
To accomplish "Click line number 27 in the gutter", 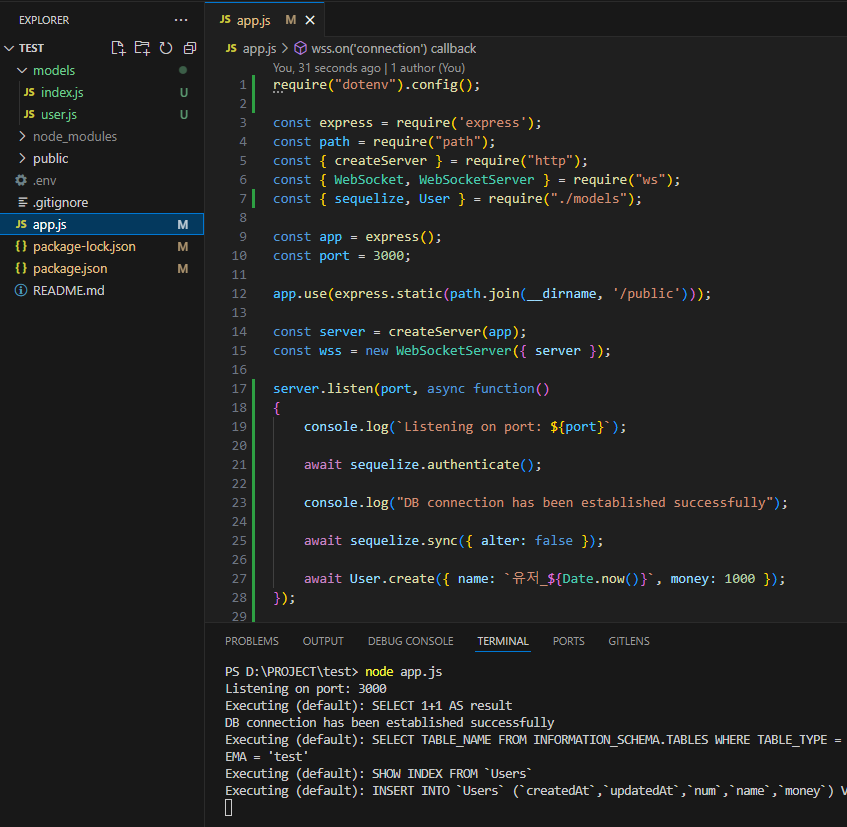I will [x=239, y=579].
